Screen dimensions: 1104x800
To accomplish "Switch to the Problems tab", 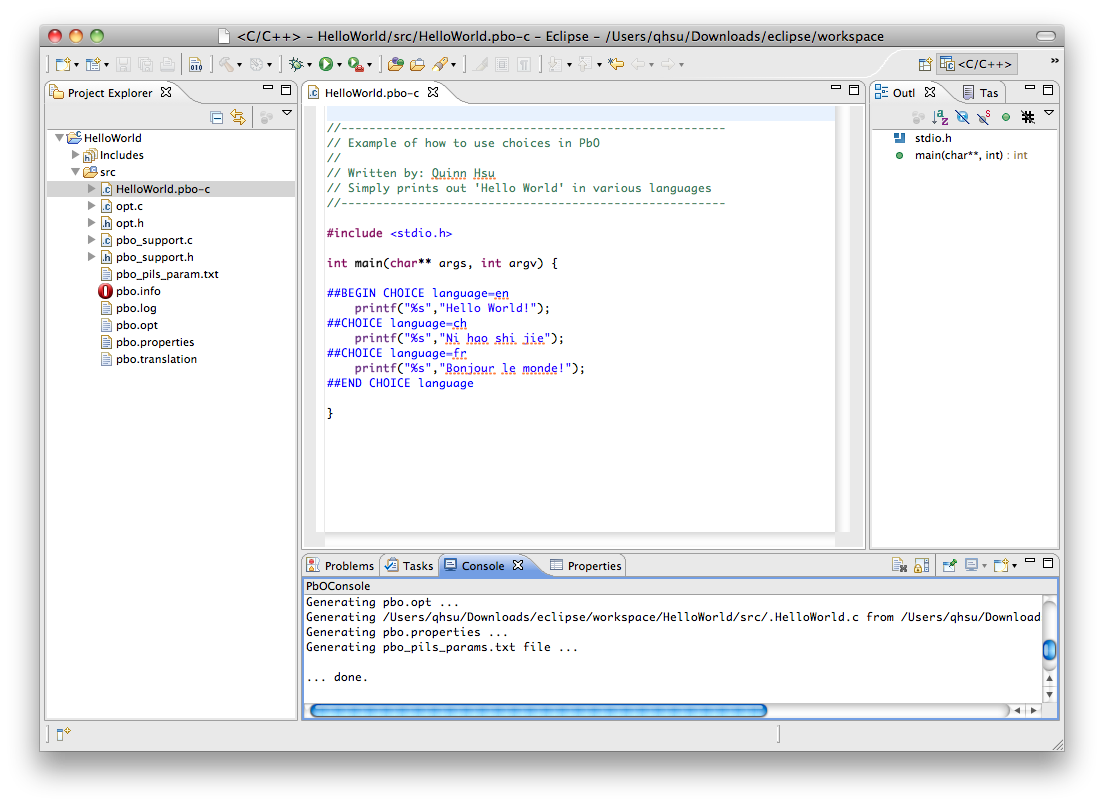I will 340,566.
